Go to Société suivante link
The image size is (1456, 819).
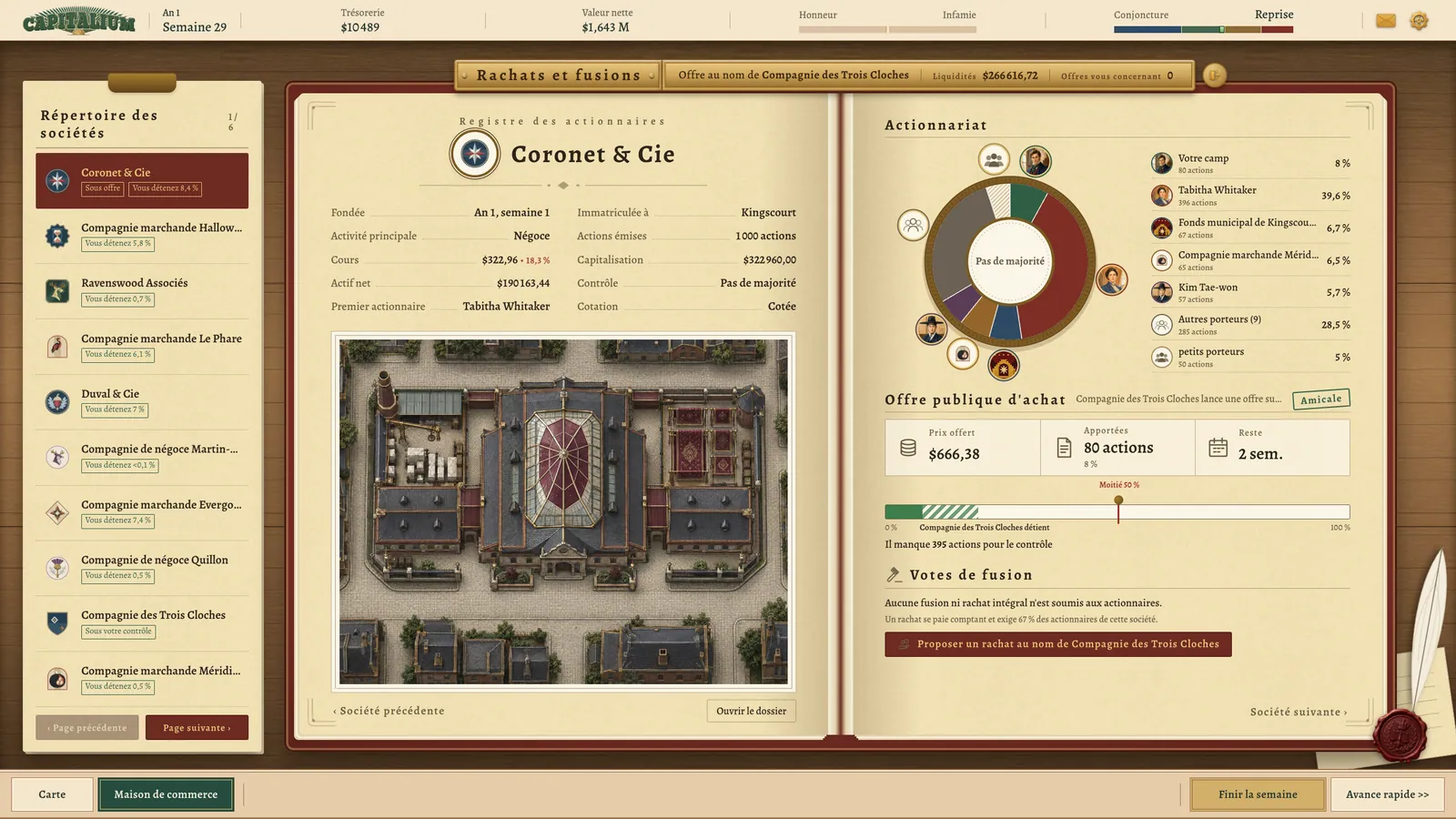pyautogui.click(x=1298, y=713)
